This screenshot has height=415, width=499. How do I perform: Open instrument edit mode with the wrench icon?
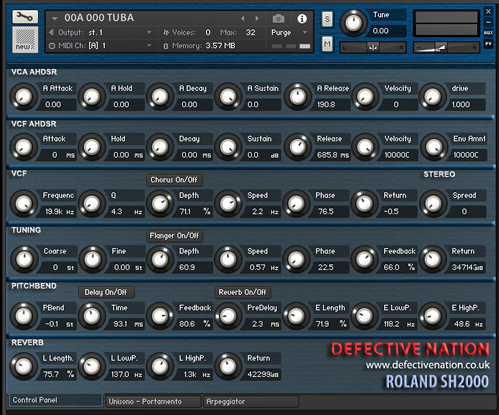(25, 16)
